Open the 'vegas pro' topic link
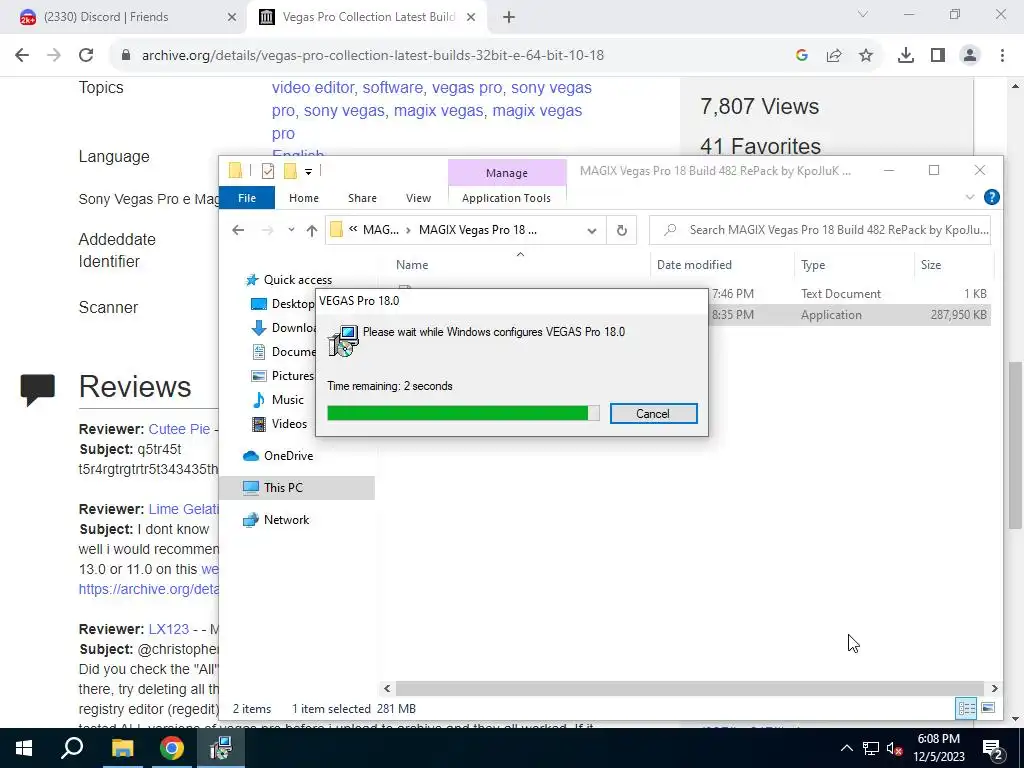The height and width of the screenshot is (768, 1024). click(x=467, y=88)
